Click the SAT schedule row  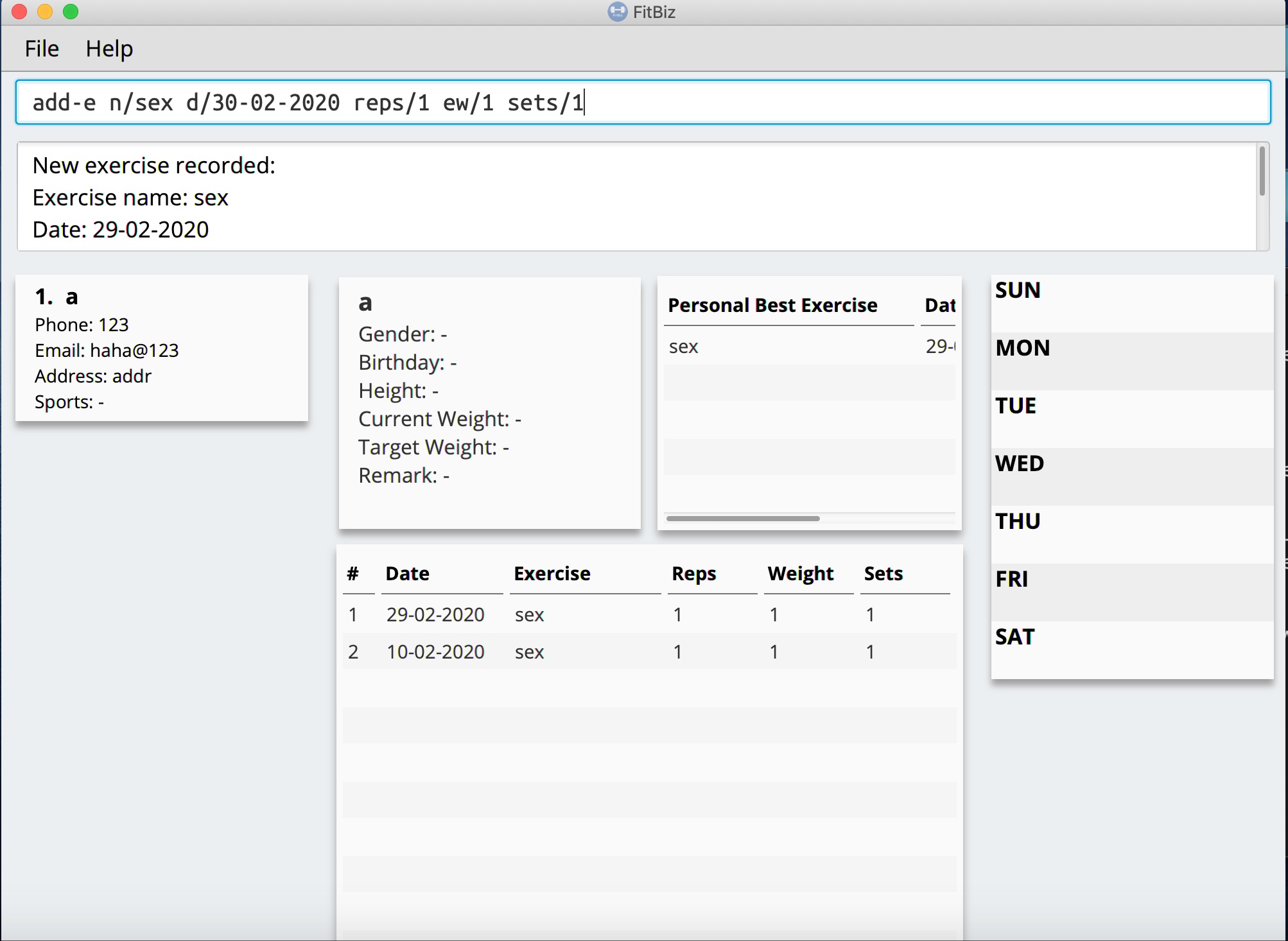[1131, 650]
